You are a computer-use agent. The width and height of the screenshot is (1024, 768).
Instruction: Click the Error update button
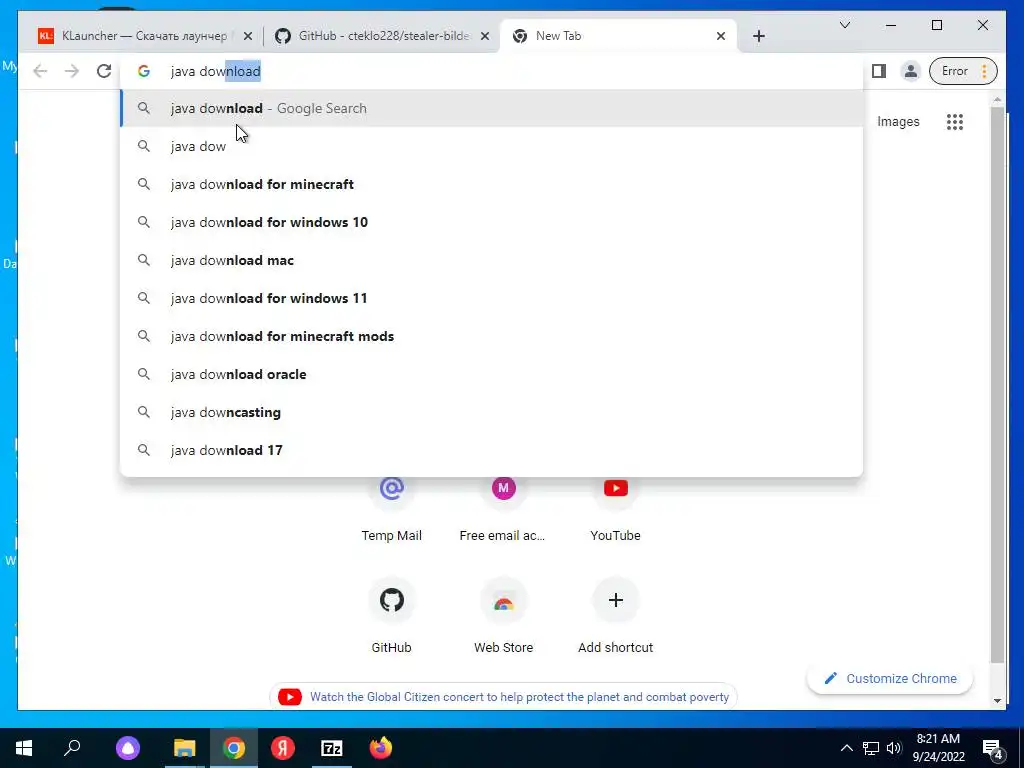coord(963,71)
